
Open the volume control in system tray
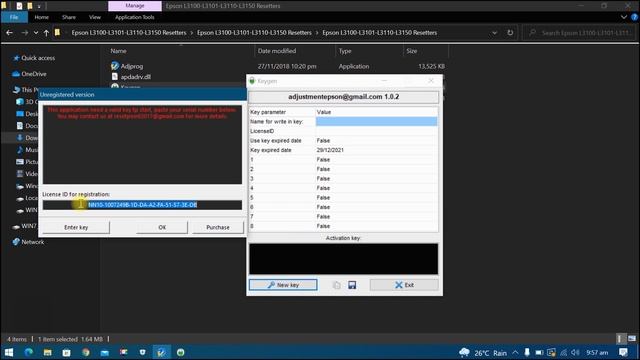coord(576,353)
